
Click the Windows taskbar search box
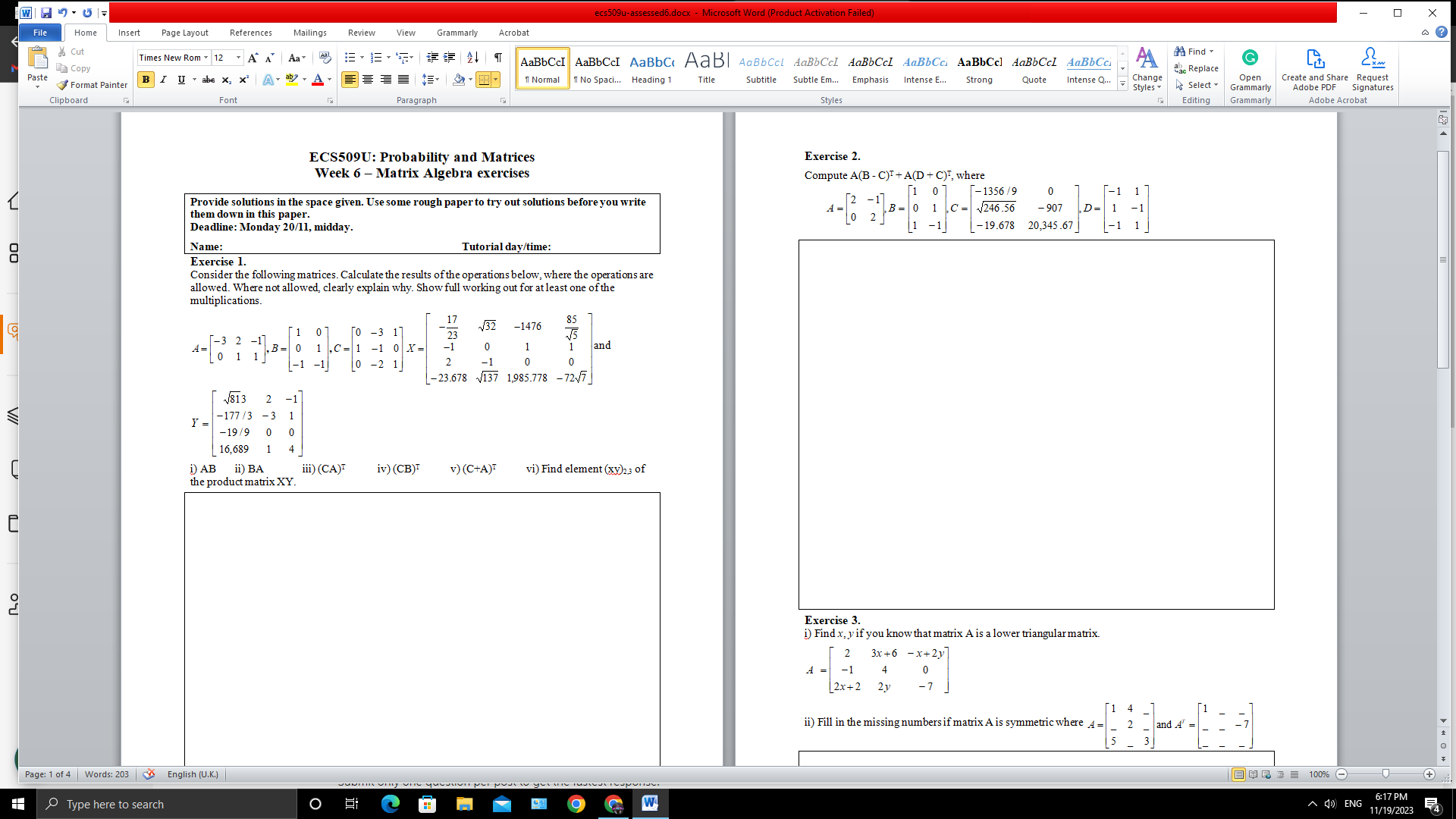tap(167, 804)
